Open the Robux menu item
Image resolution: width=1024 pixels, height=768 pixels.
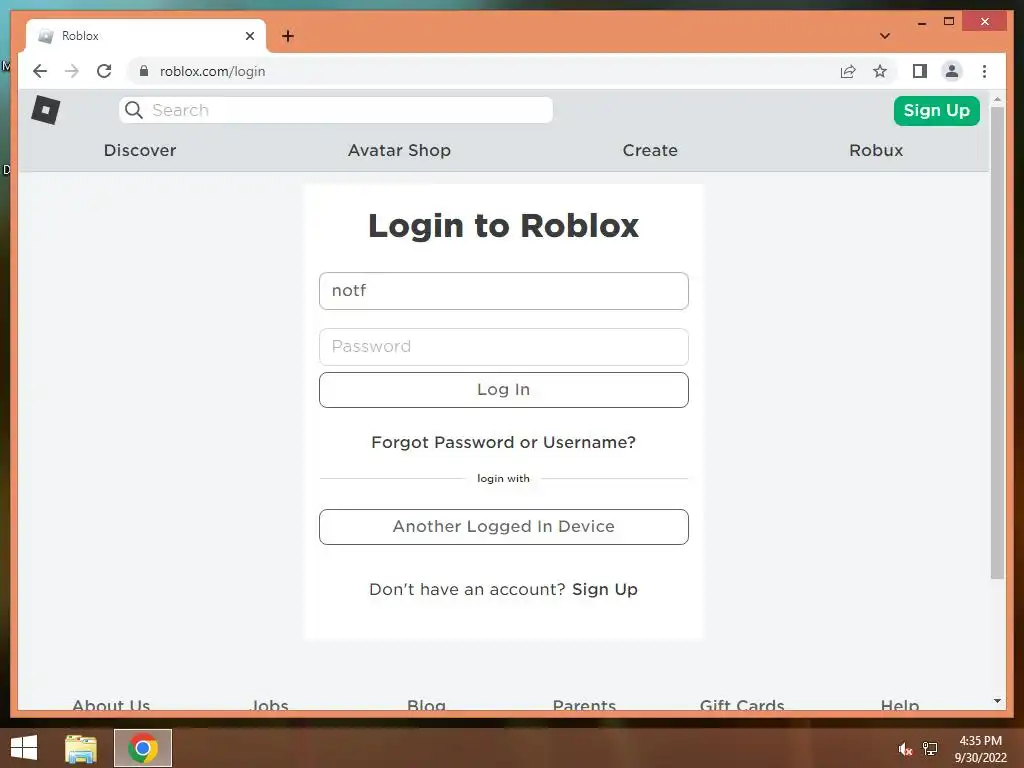point(876,150)
